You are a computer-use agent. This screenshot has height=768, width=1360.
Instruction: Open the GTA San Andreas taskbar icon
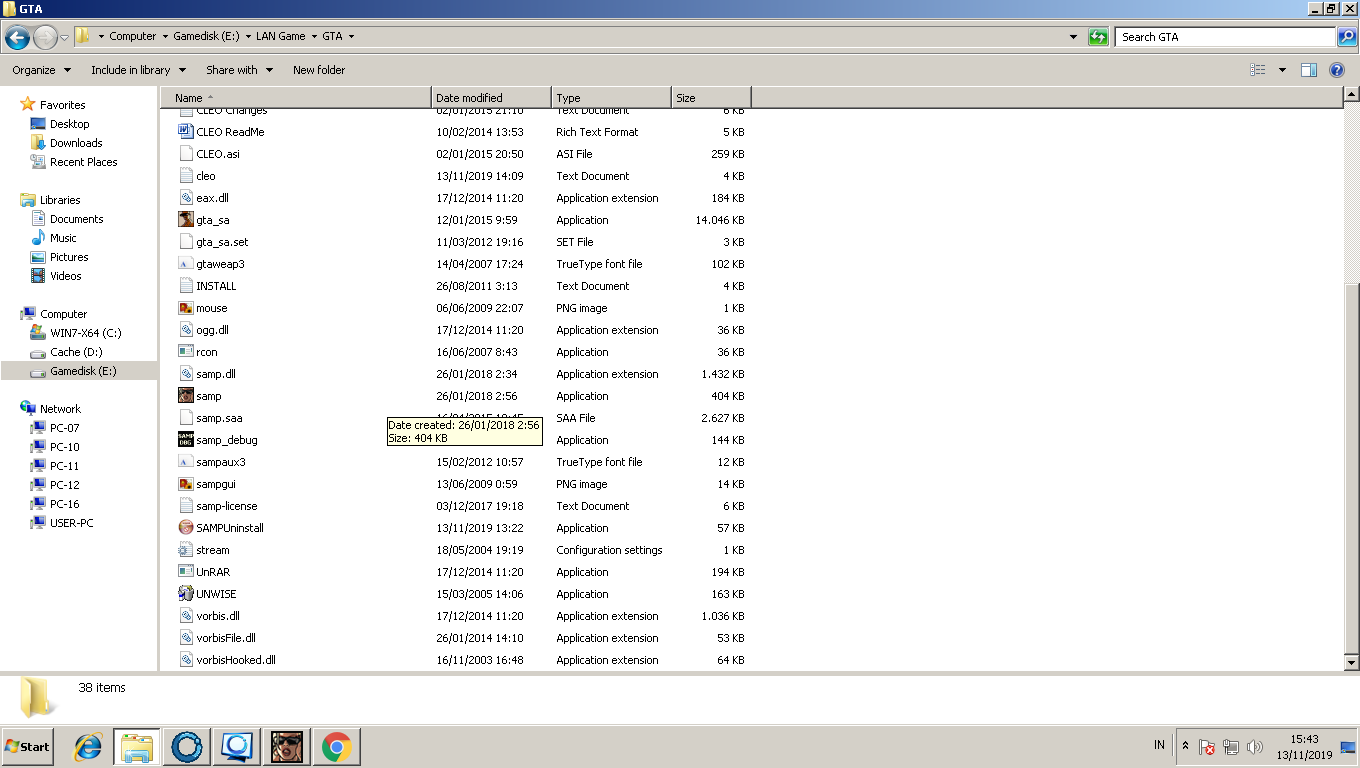click(287, 747)
